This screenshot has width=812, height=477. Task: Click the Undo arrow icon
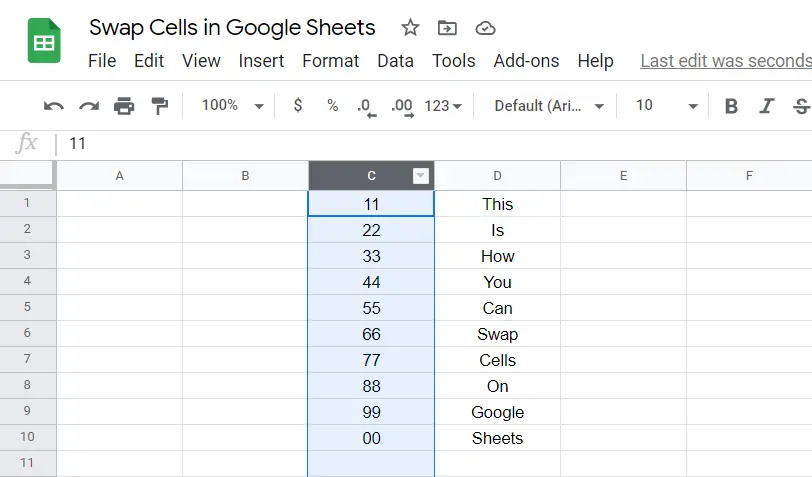pyautogui.click(x=54, y=106)
